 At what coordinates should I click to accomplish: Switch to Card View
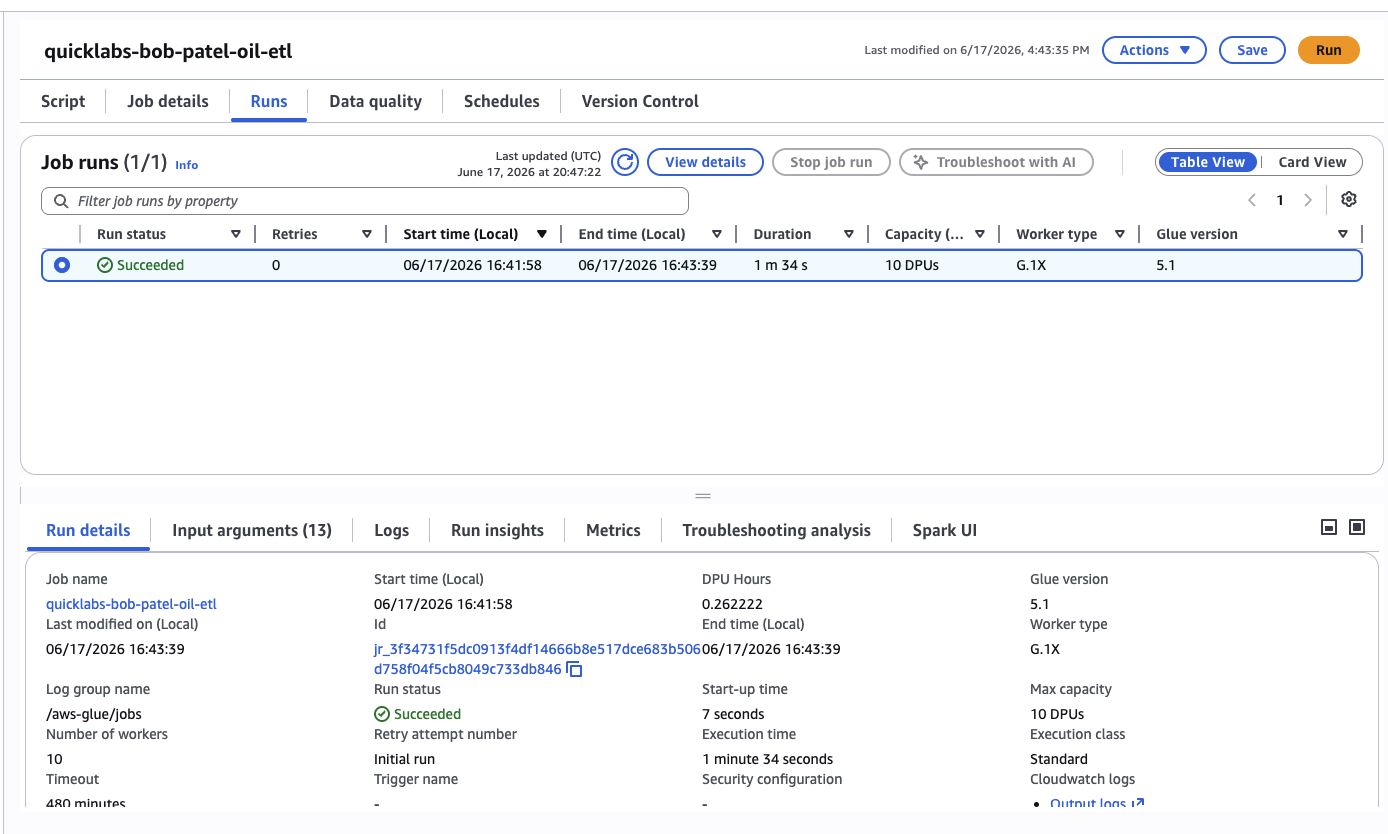pyautogui.click(x=1312, y=162)
